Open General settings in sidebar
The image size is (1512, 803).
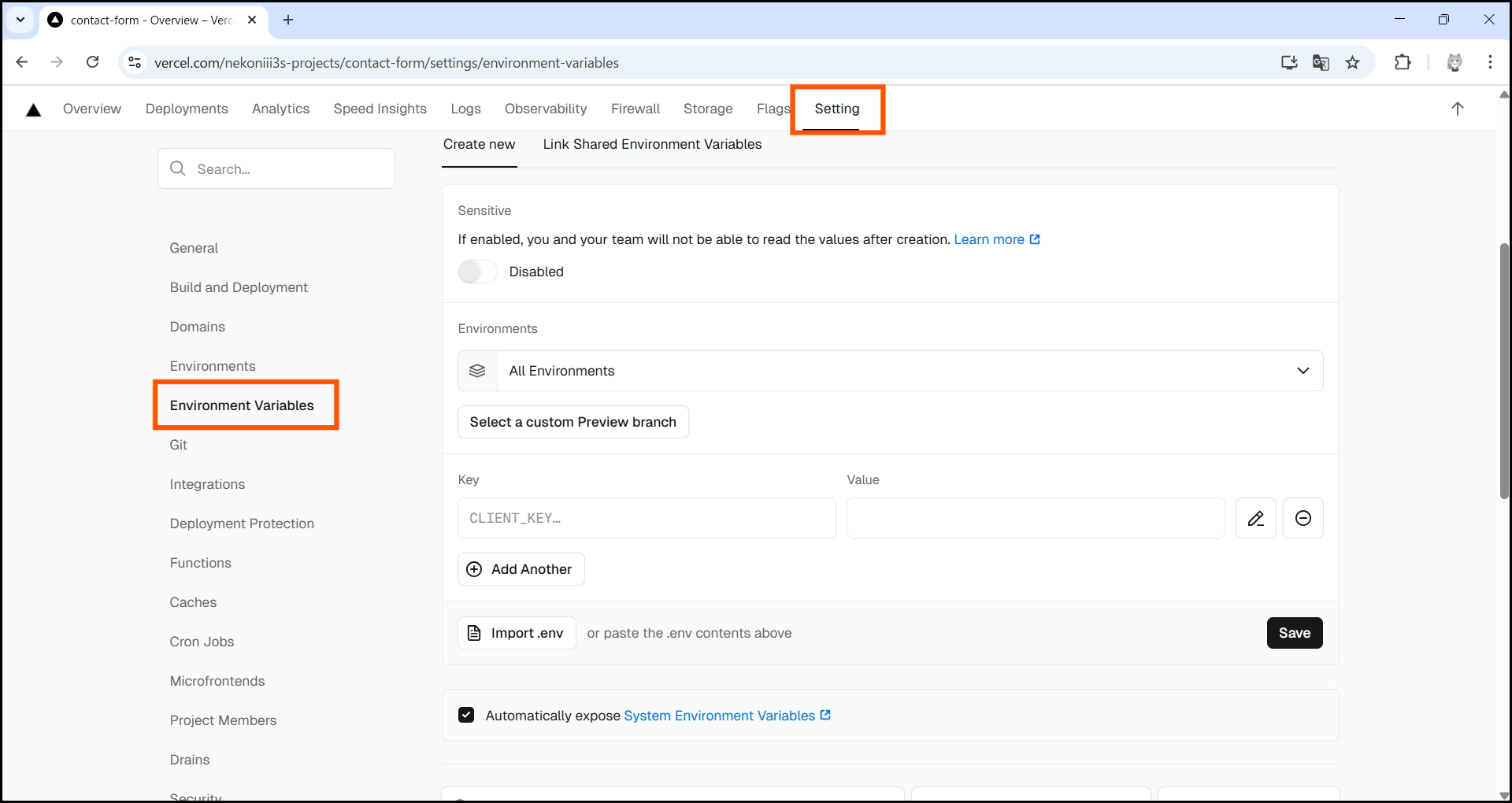(x=194, y=248)
